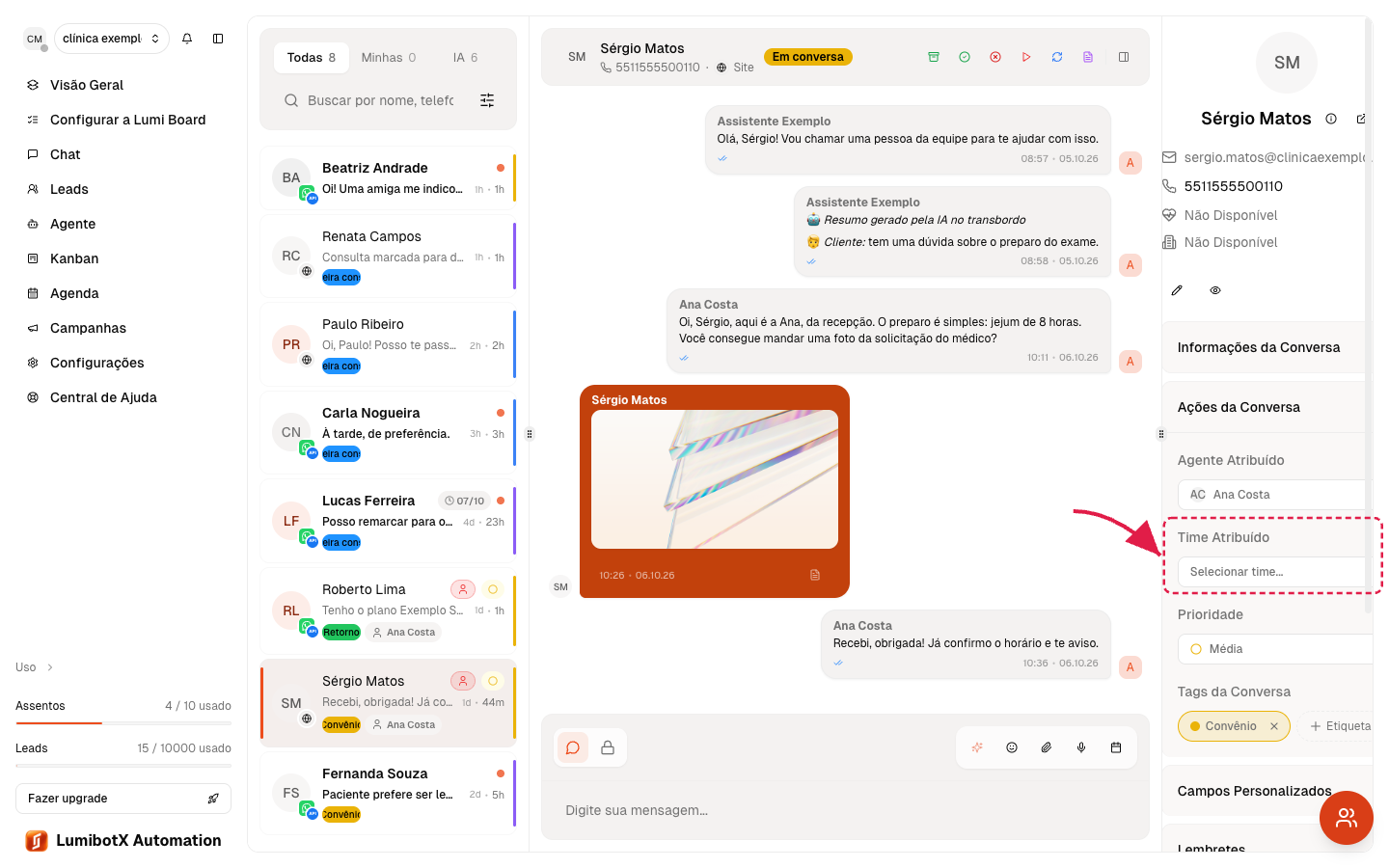Switch to the IA conversations tab
1389x868 pixels.
pos(465,57)
